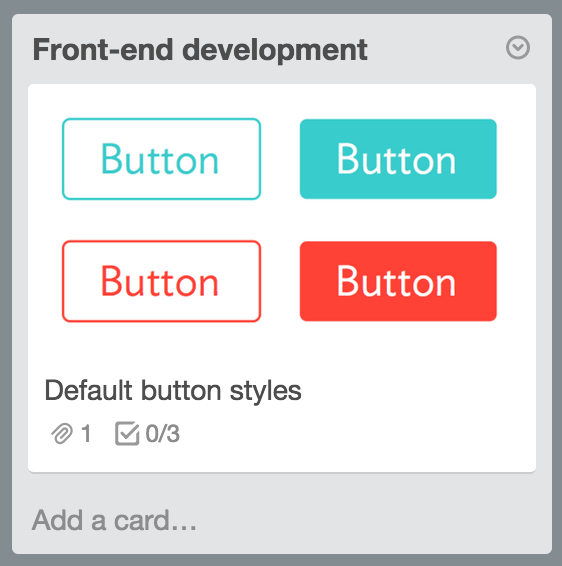The image size is (562, 566).
Task: Click Add a card… link
Action: point(114,520)
